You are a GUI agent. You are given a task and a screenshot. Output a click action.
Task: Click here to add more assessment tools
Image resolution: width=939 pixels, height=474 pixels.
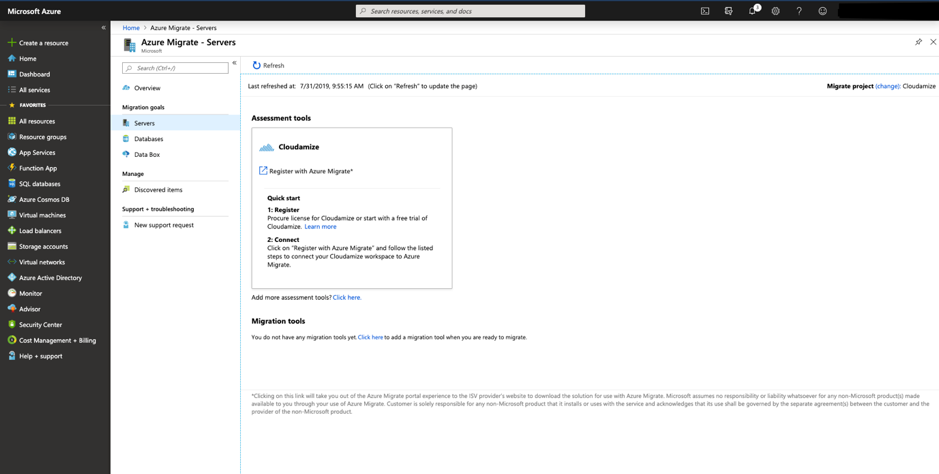347,297
